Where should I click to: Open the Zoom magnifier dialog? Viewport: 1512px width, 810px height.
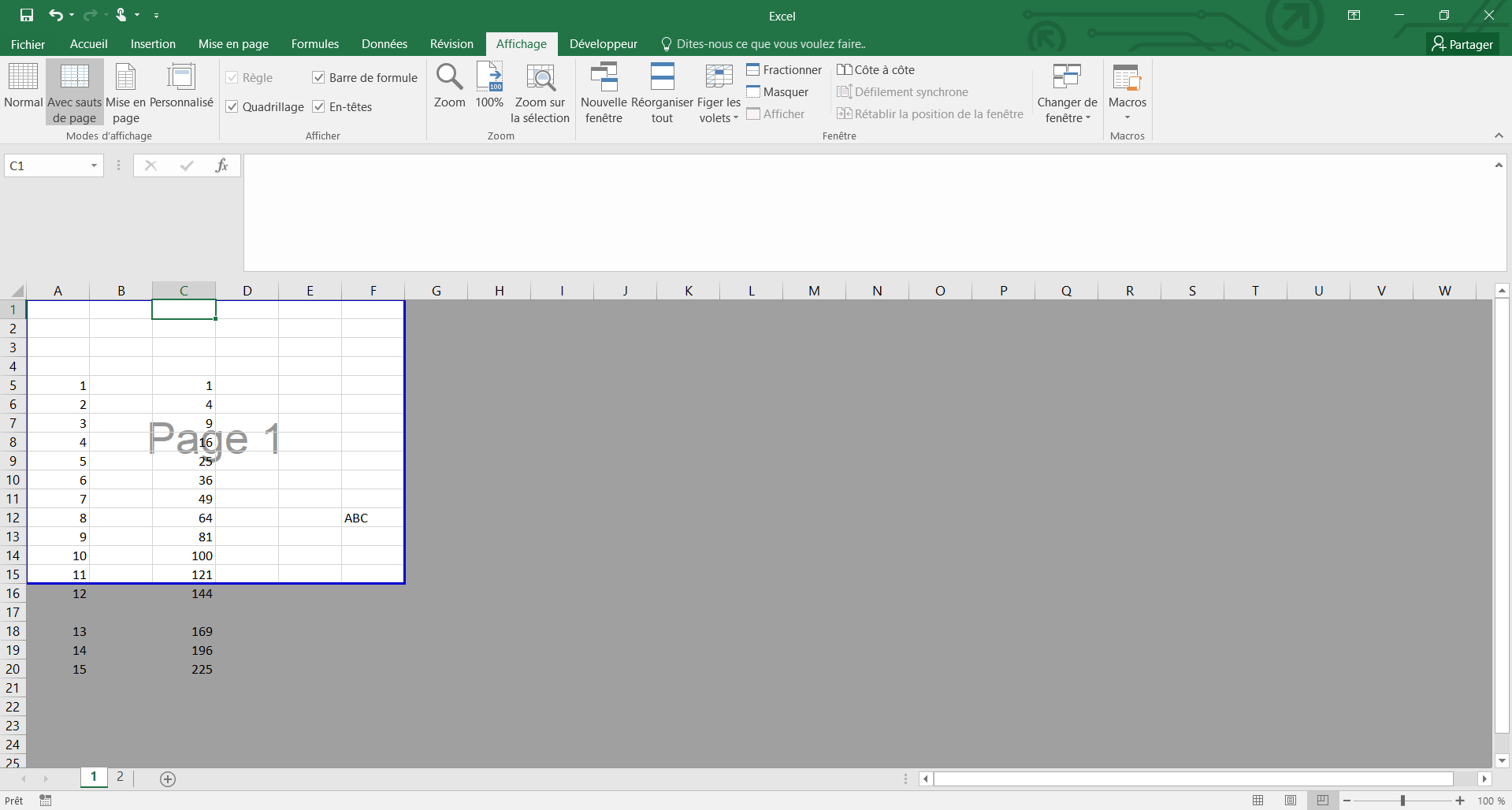449,85
